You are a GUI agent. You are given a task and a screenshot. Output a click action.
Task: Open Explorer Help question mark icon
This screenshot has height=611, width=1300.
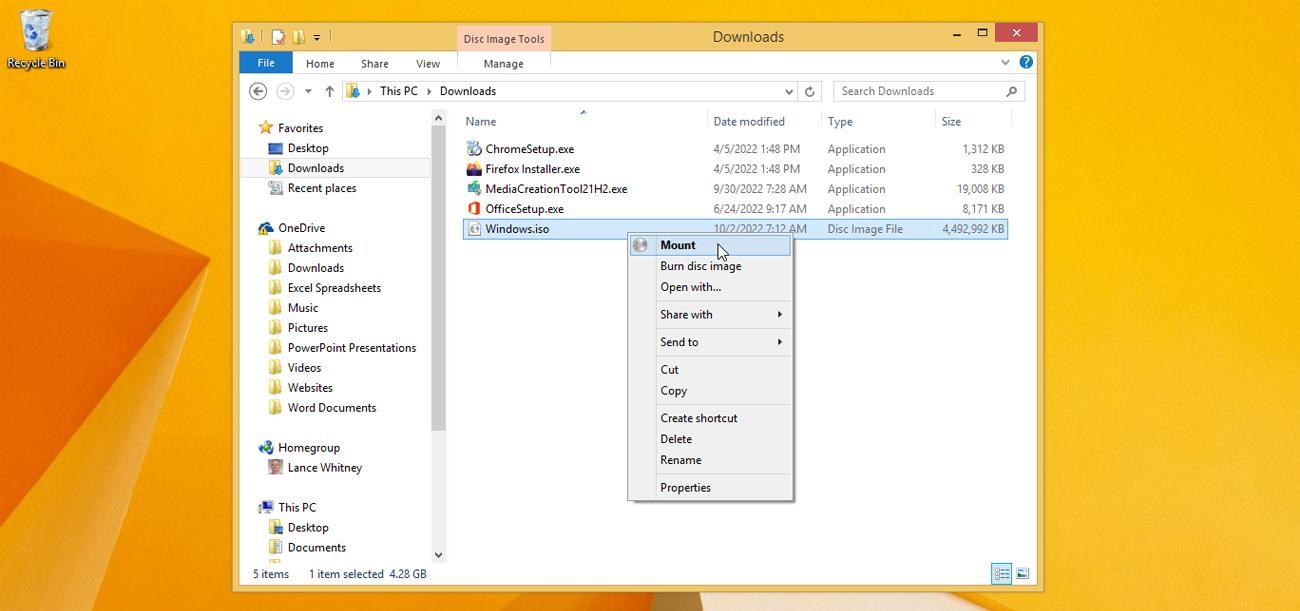click(1026, 62)
